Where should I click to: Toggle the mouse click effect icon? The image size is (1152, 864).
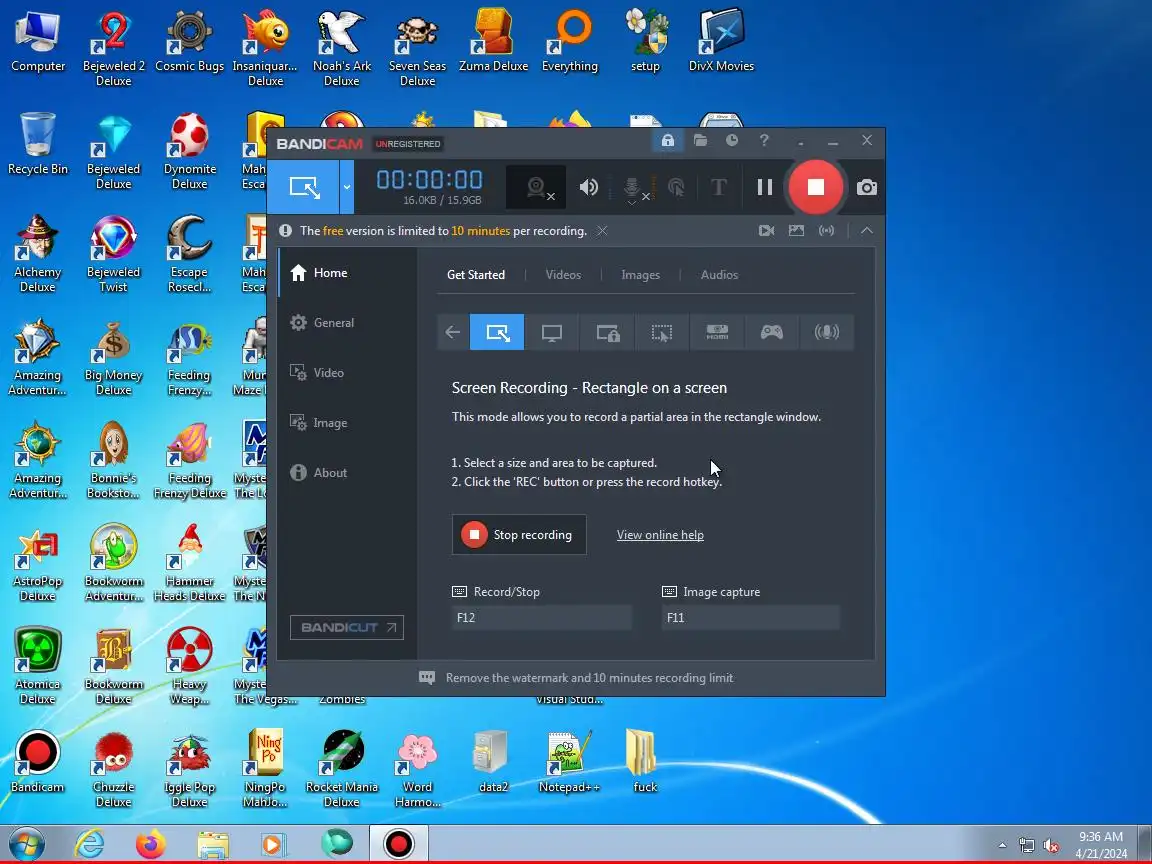(676, 187)
